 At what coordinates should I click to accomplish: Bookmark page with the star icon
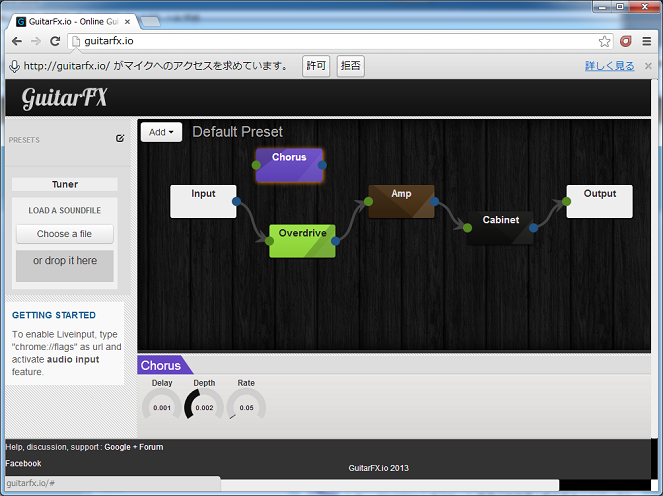[x=605, y=41]
